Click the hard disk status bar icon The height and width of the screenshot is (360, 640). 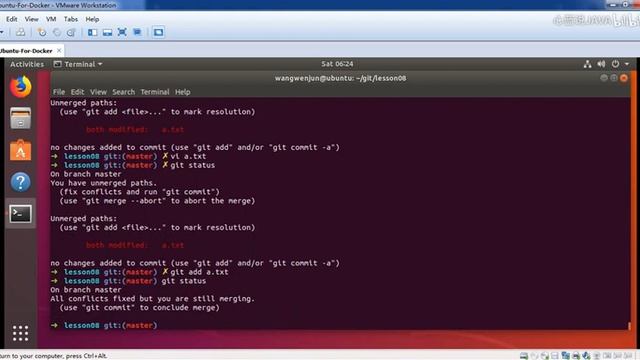[x=524, y=356]
